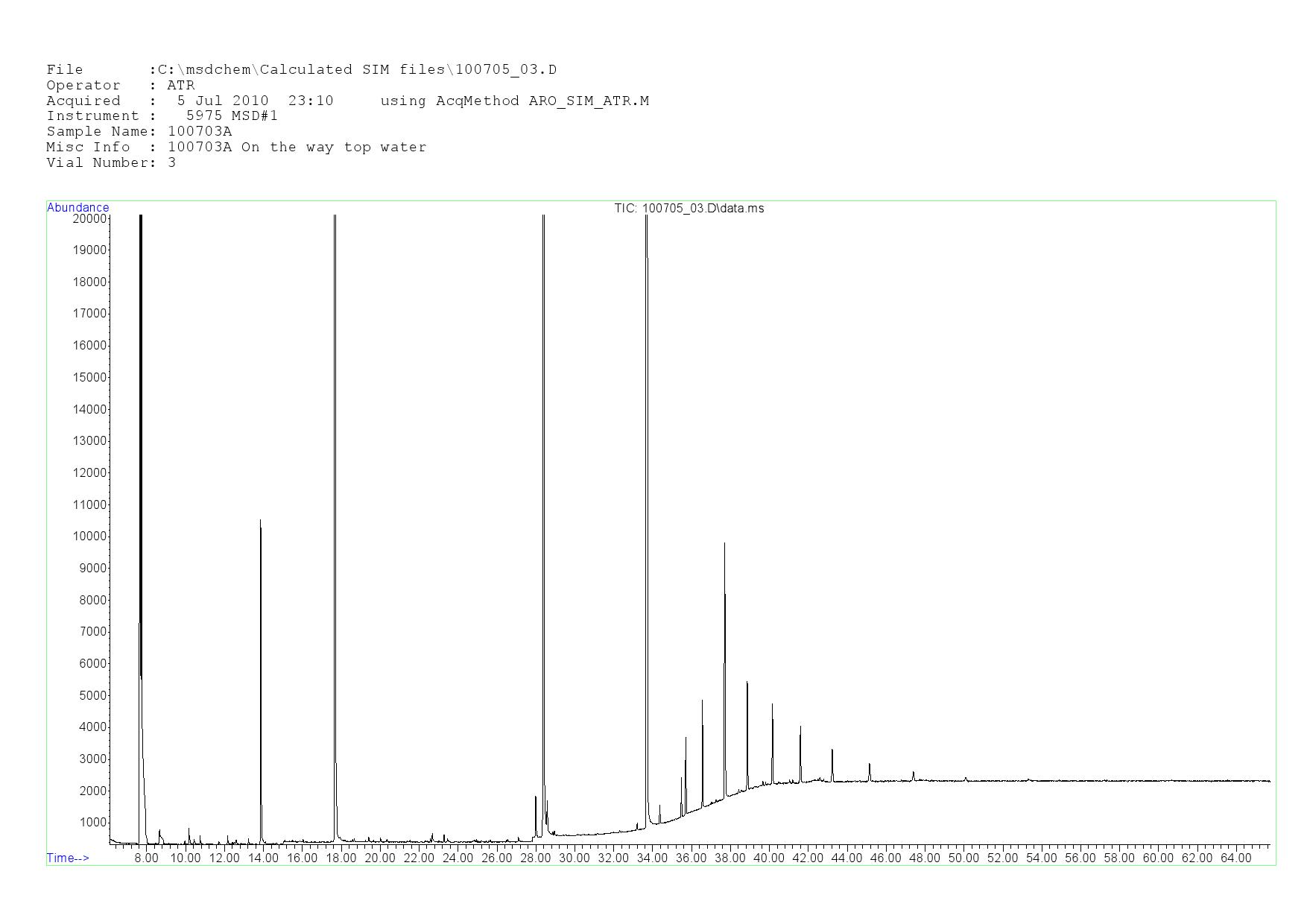Select the 14.00 time axis label
This screenshot has width=1307, height=924.
click(263, 858)
